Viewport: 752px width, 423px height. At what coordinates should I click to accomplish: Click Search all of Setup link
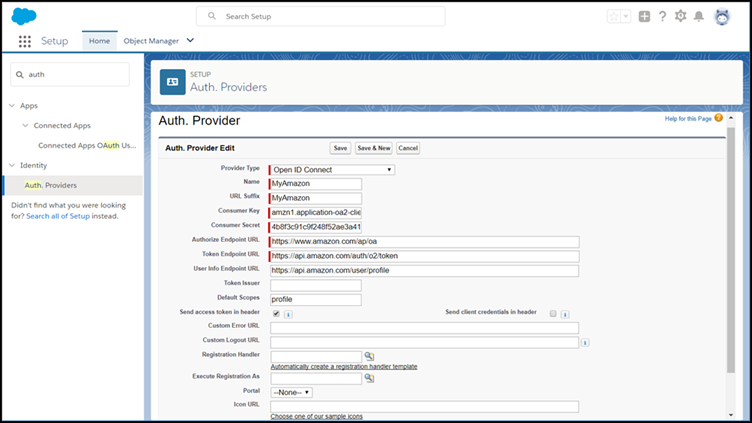(58, 216)
